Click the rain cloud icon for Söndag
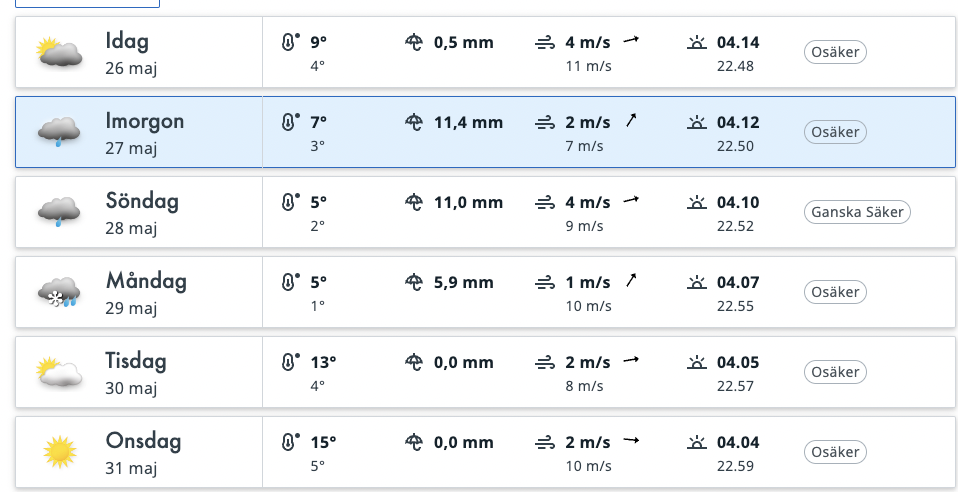 click(x=60, y=212)
